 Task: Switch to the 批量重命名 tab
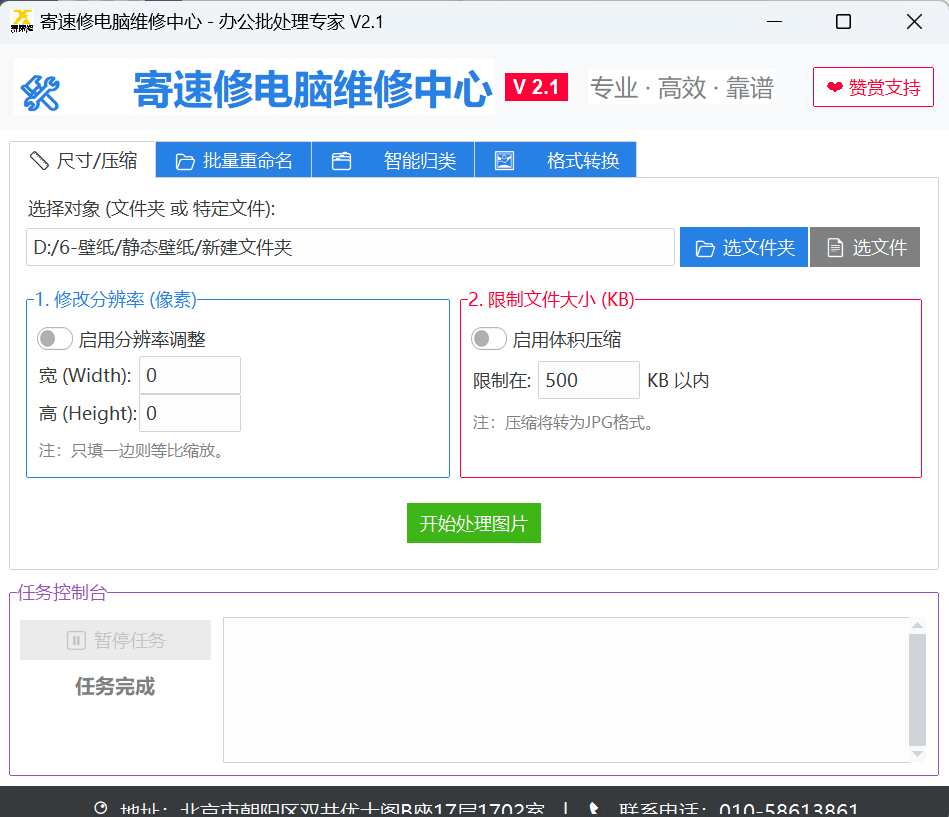233,159
